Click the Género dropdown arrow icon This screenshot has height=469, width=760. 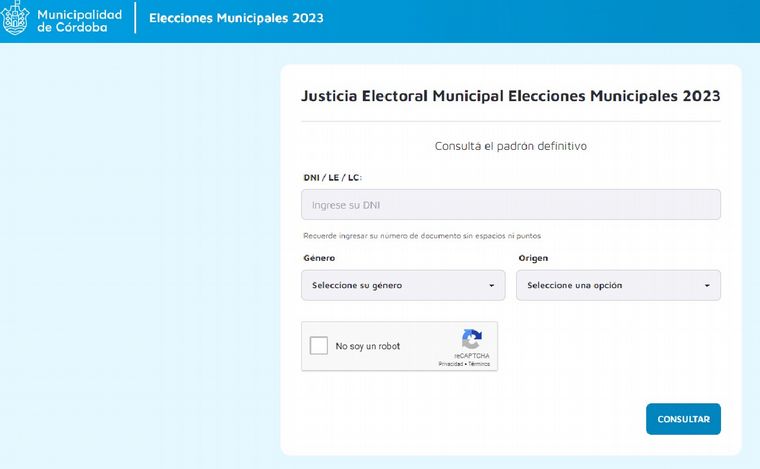[491, 286]
